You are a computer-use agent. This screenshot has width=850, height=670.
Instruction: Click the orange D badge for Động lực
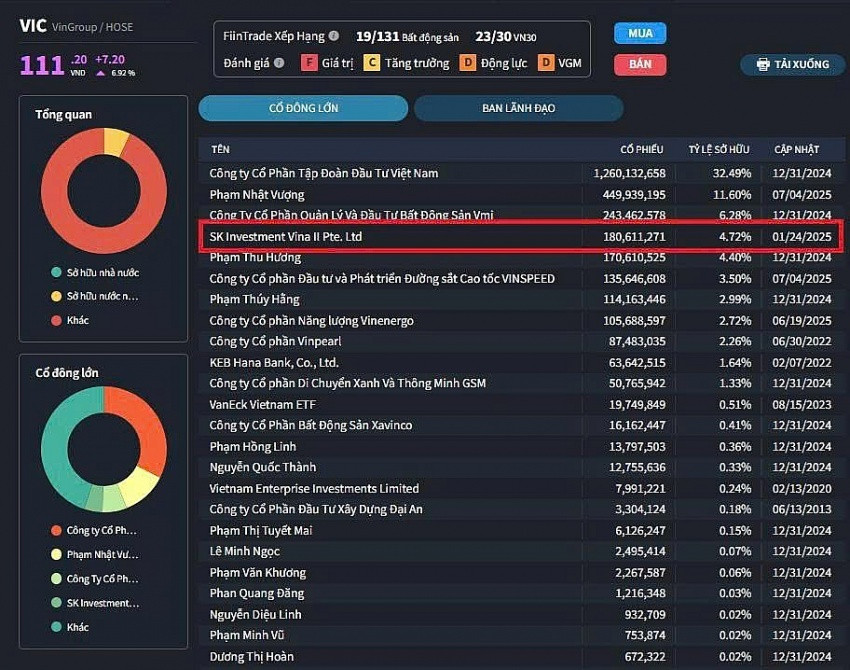tap(467, 63)
